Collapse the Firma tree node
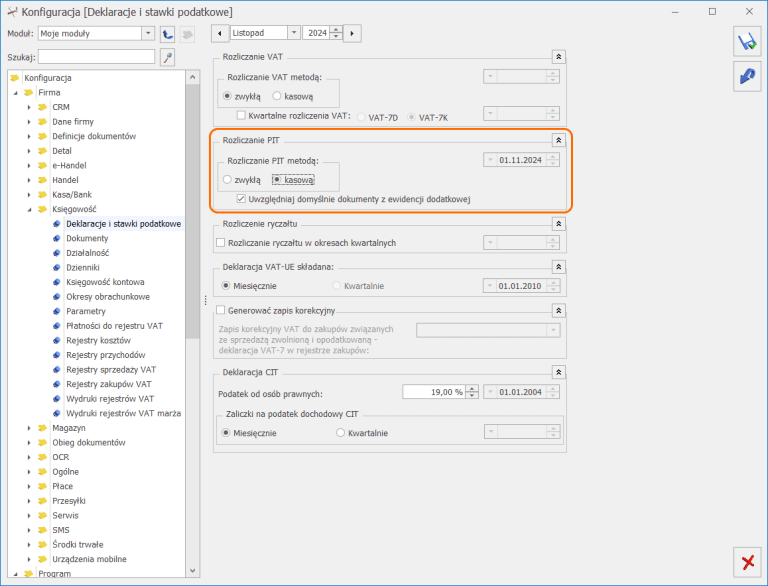This screenshot has height=586, width=768. (16, 93)
